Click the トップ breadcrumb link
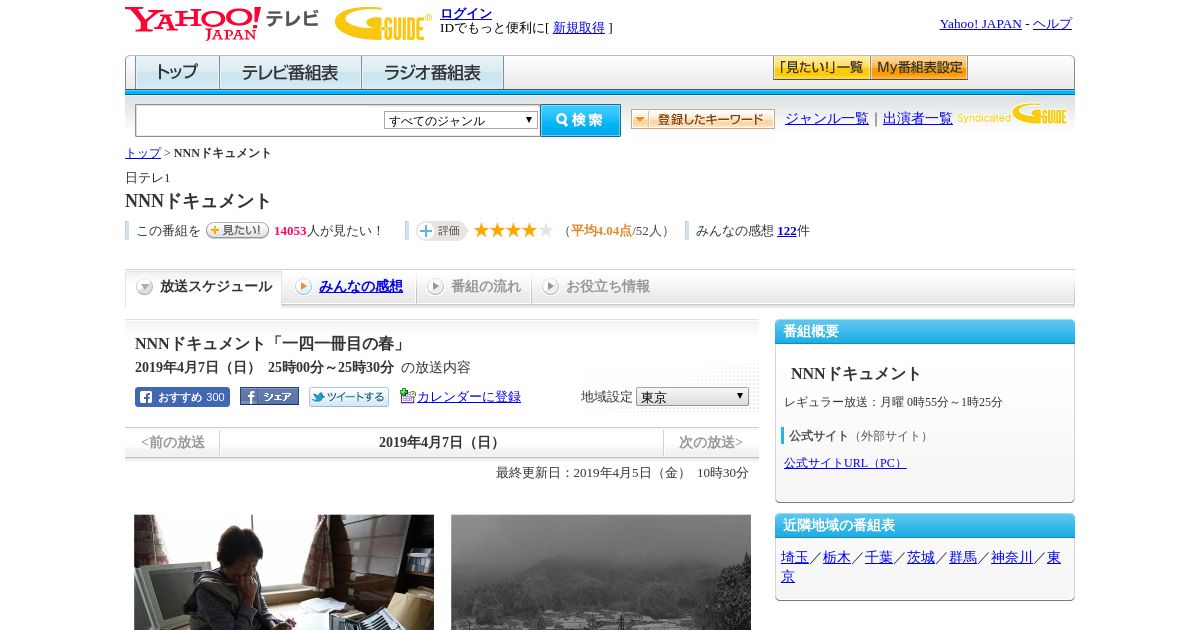This screenshot has height=630, width=1200. 143,153
